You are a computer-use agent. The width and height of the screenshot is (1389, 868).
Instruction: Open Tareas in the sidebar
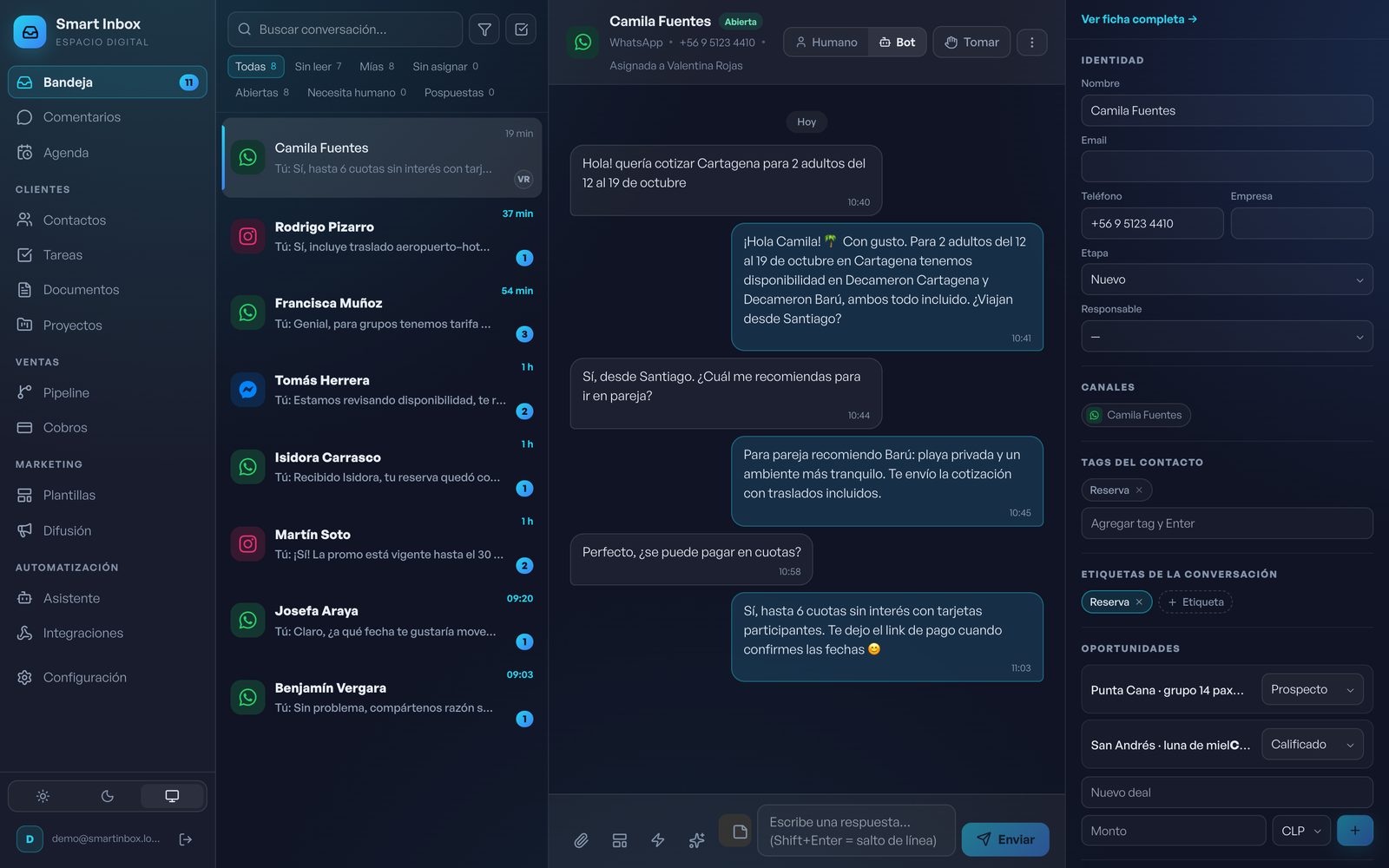108,255
